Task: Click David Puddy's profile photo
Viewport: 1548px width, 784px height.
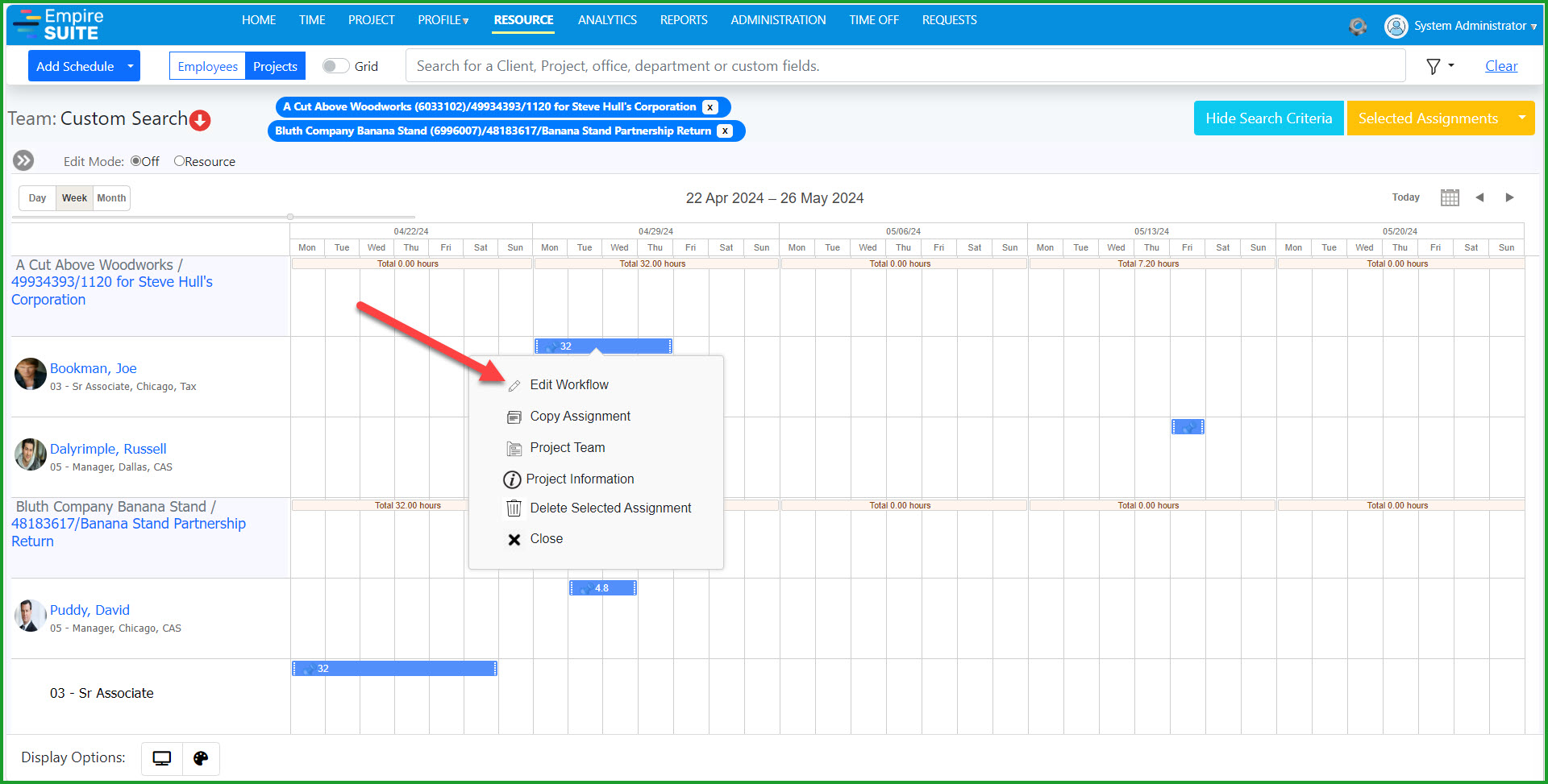Action: click(x=31, y=616)
